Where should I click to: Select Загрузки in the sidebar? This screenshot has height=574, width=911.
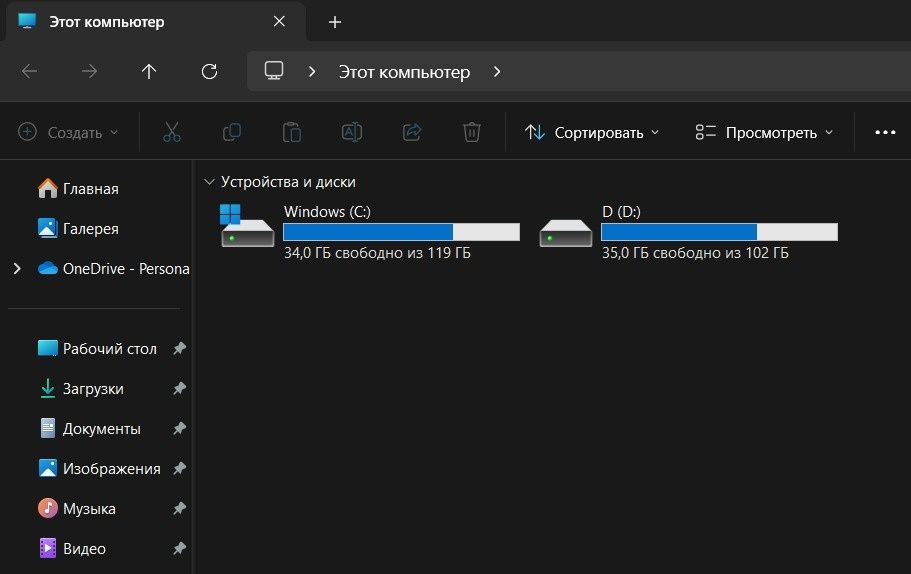tap(93, 389)
